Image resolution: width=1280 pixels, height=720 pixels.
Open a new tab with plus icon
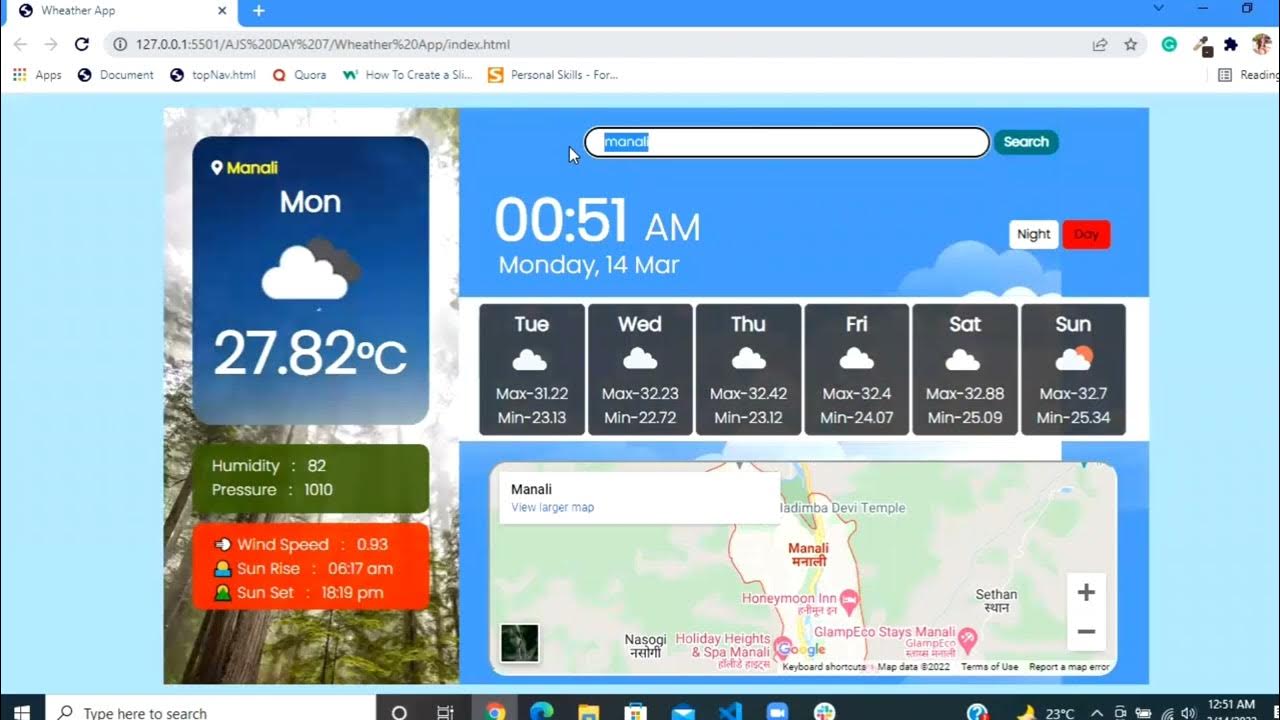(258, 11)
